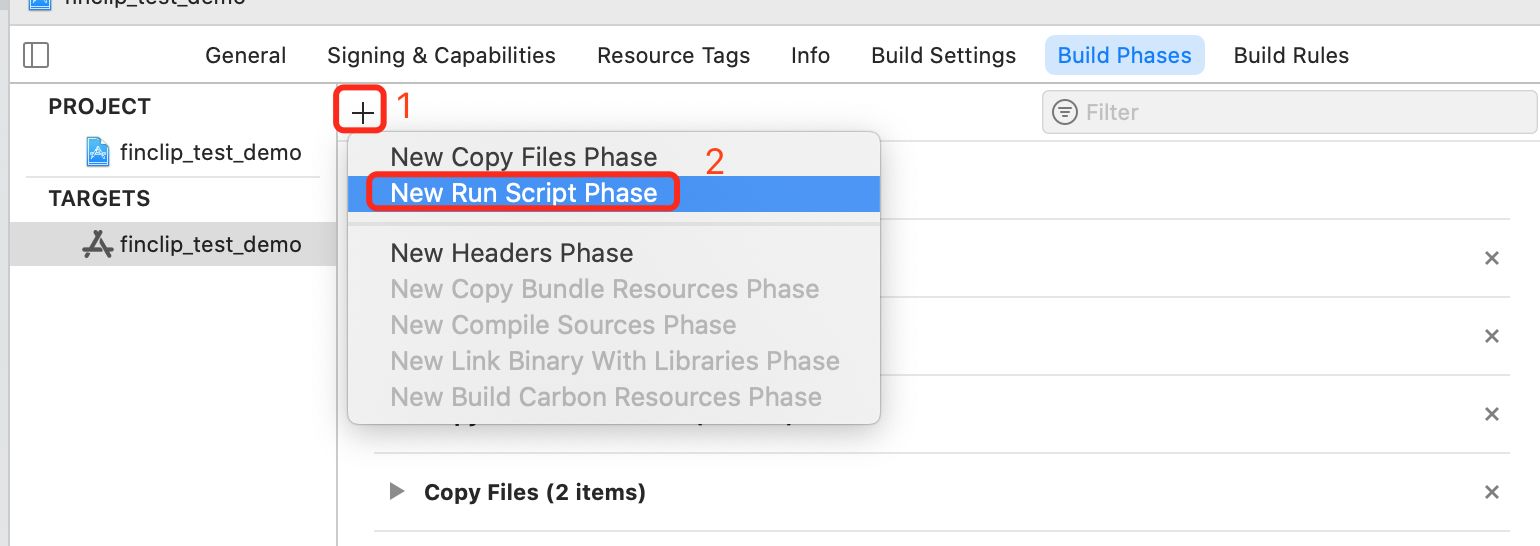Viewport: 1540px width, 546px height.
Task: Click the finclip_test_demo project file icon
Action: [x=97, y=152]
